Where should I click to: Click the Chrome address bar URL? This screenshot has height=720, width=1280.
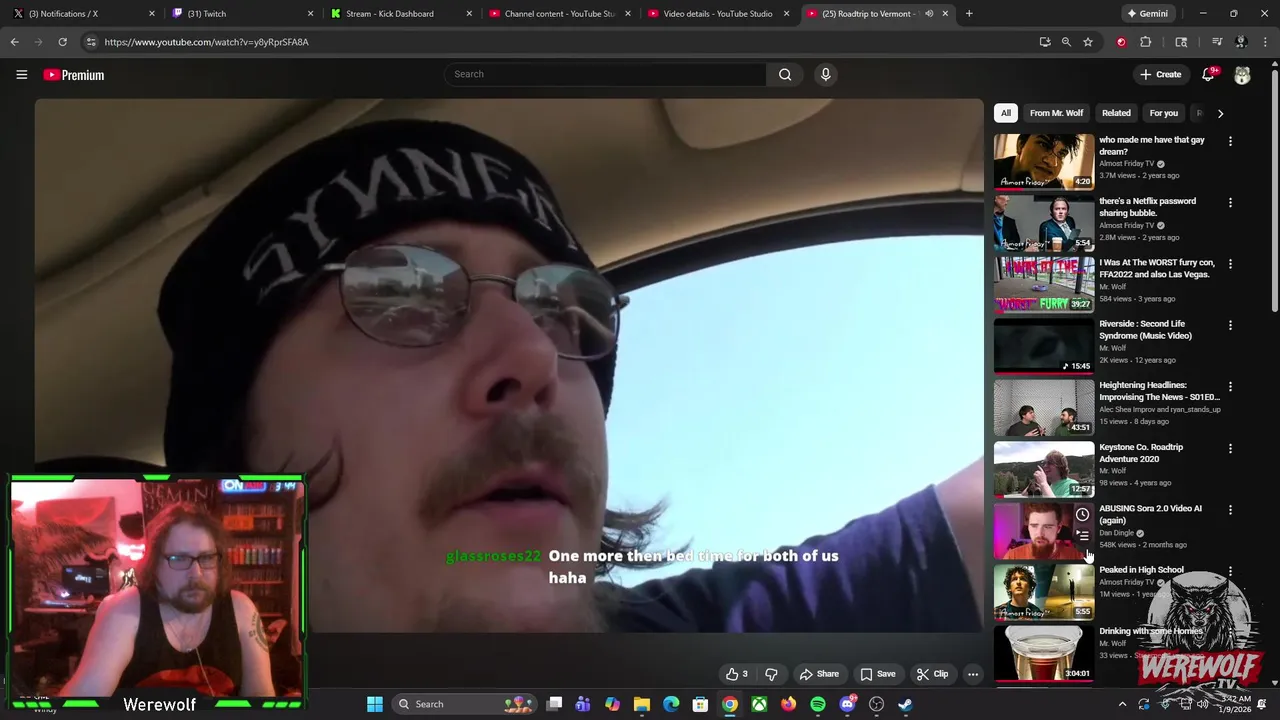[x=206, y=42]
